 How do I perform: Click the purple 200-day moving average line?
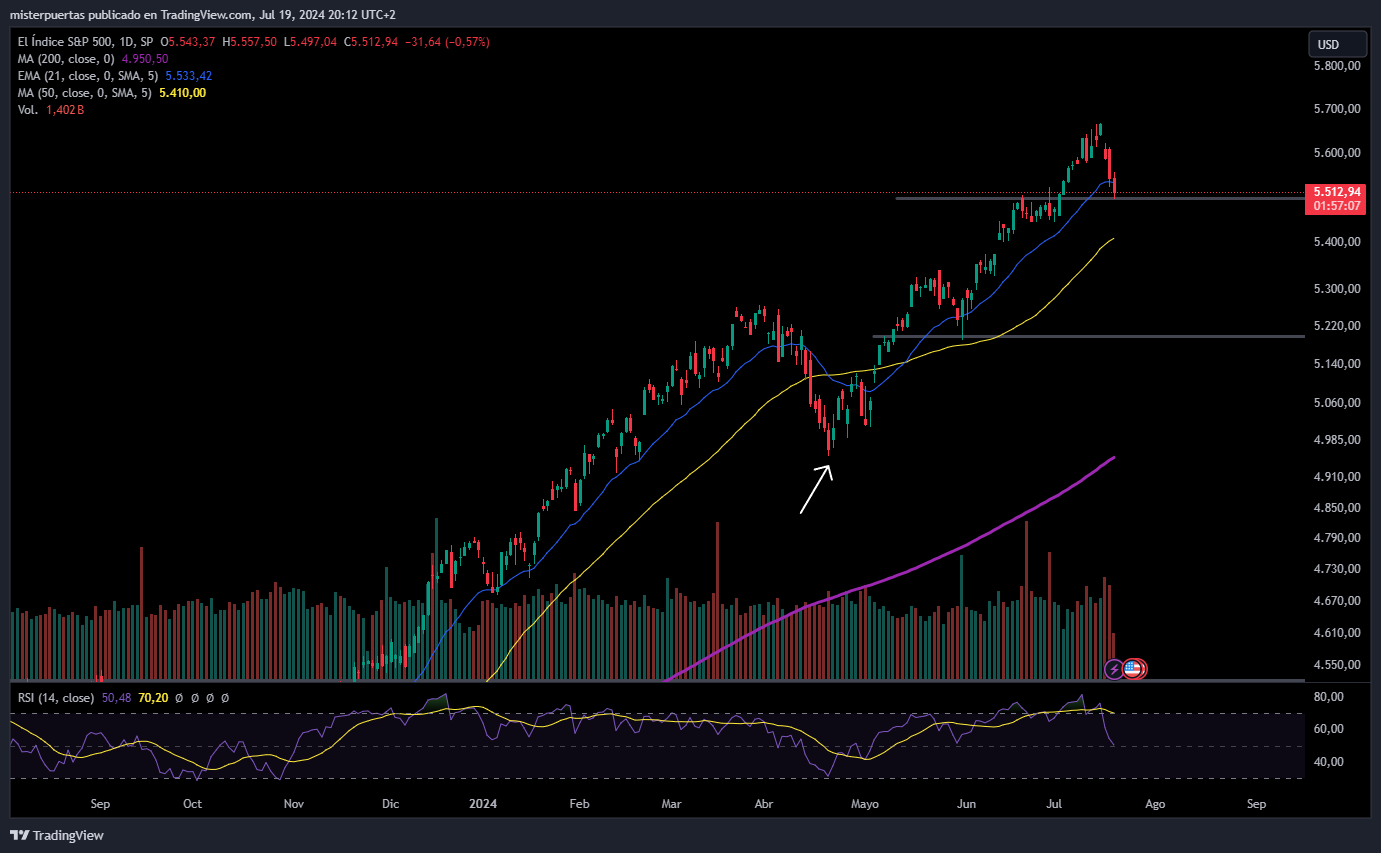pos(890,580)
